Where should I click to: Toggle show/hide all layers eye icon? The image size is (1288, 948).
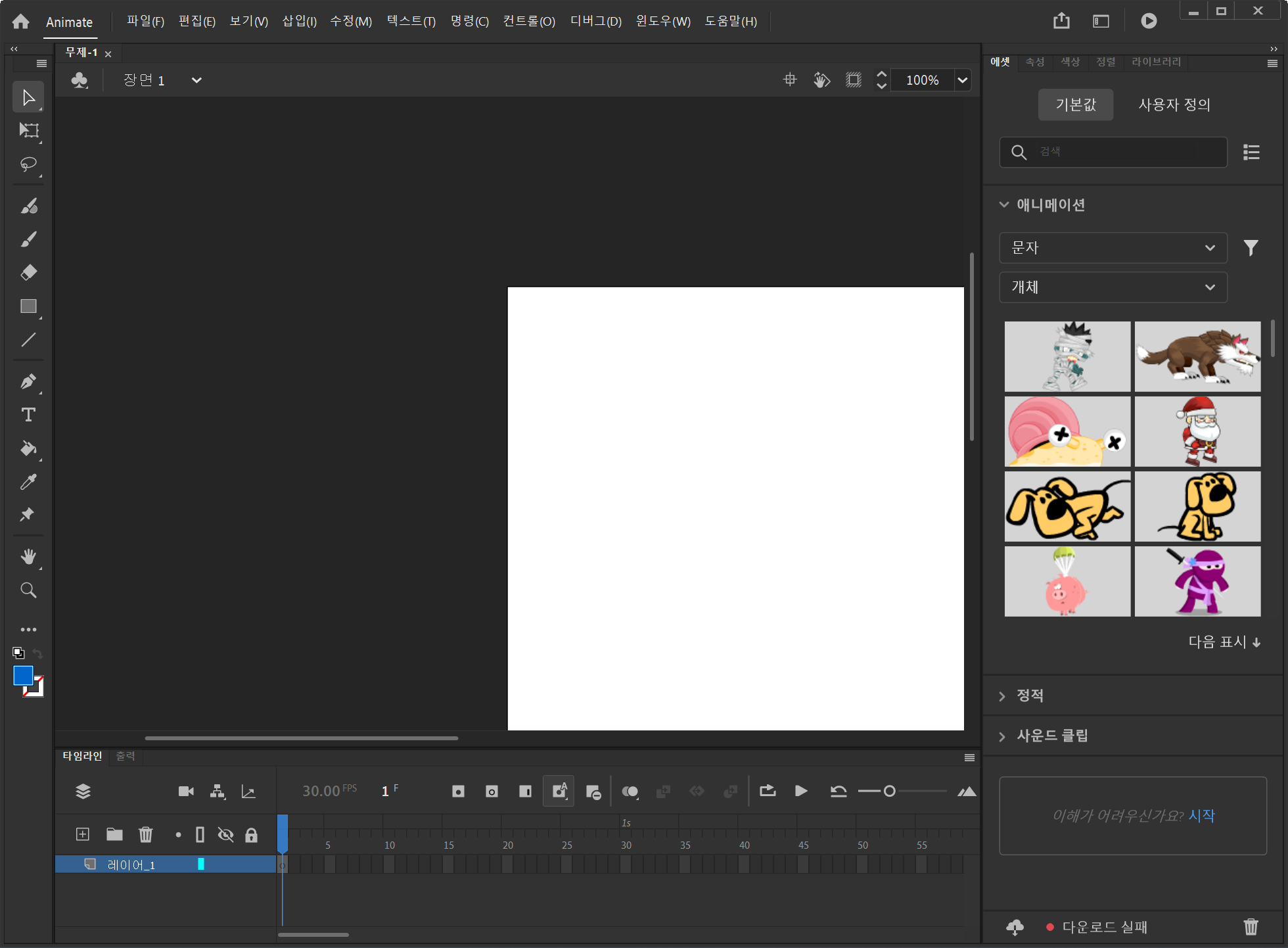(x=225, y=835)
